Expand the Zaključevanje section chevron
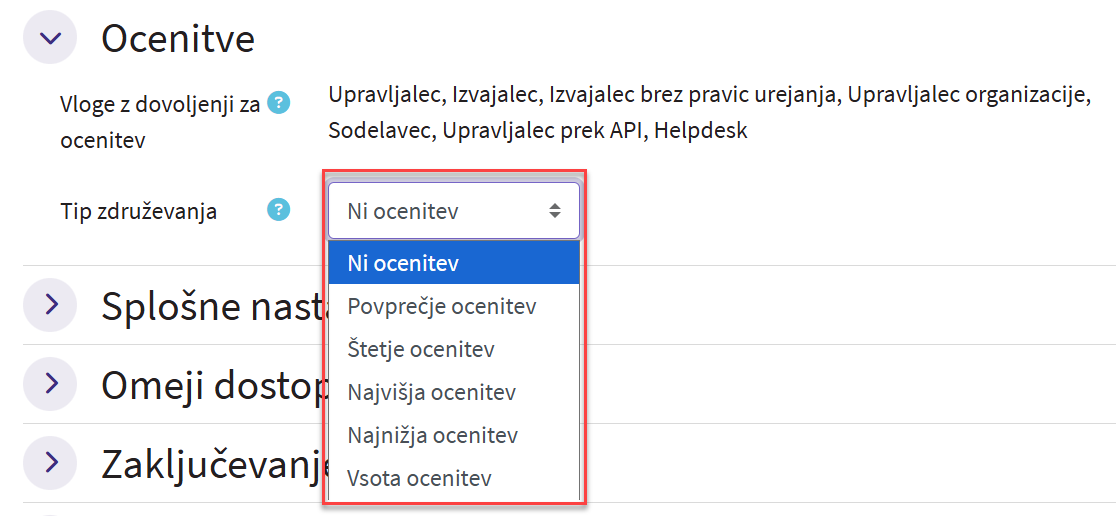The width and height of the screenshot is (1116, 516). [50, 462]
